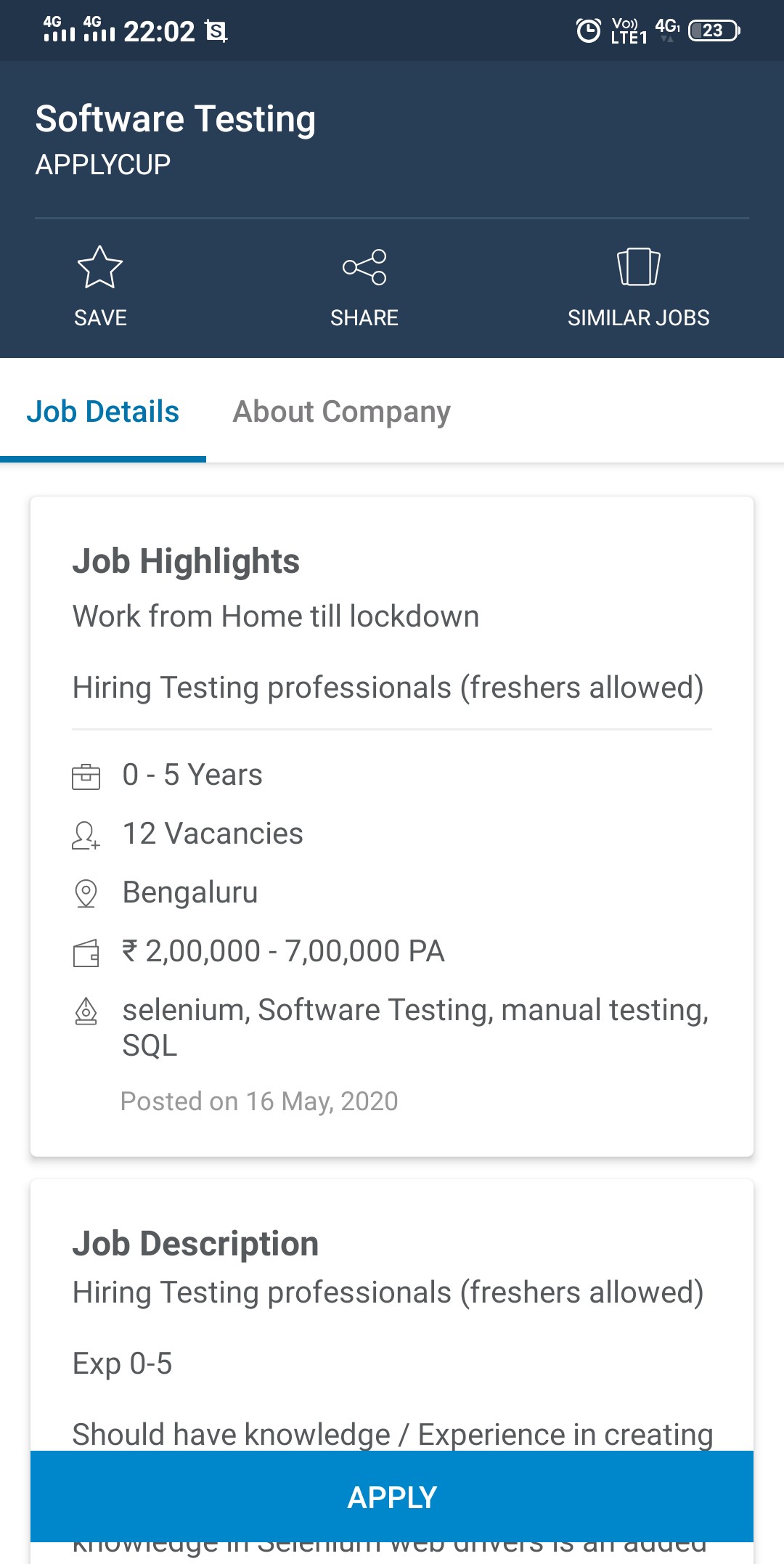Tap the vacancies person icon
The image size is (784, 1564).
86,835
